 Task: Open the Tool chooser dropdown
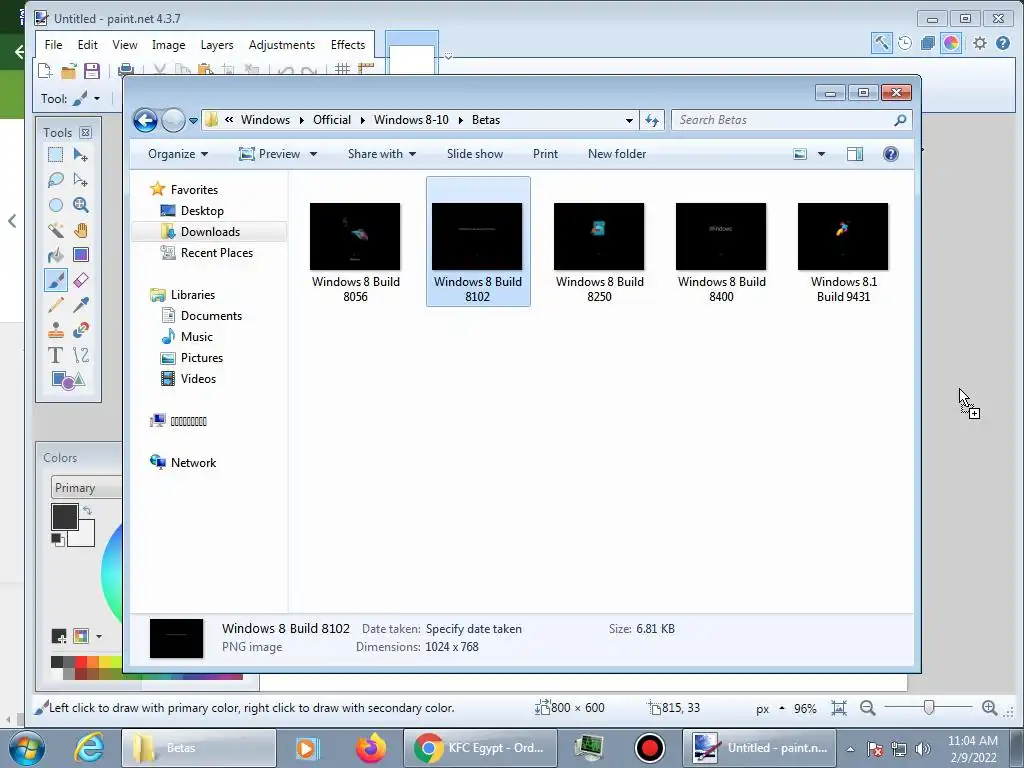[x=86, y=99]
